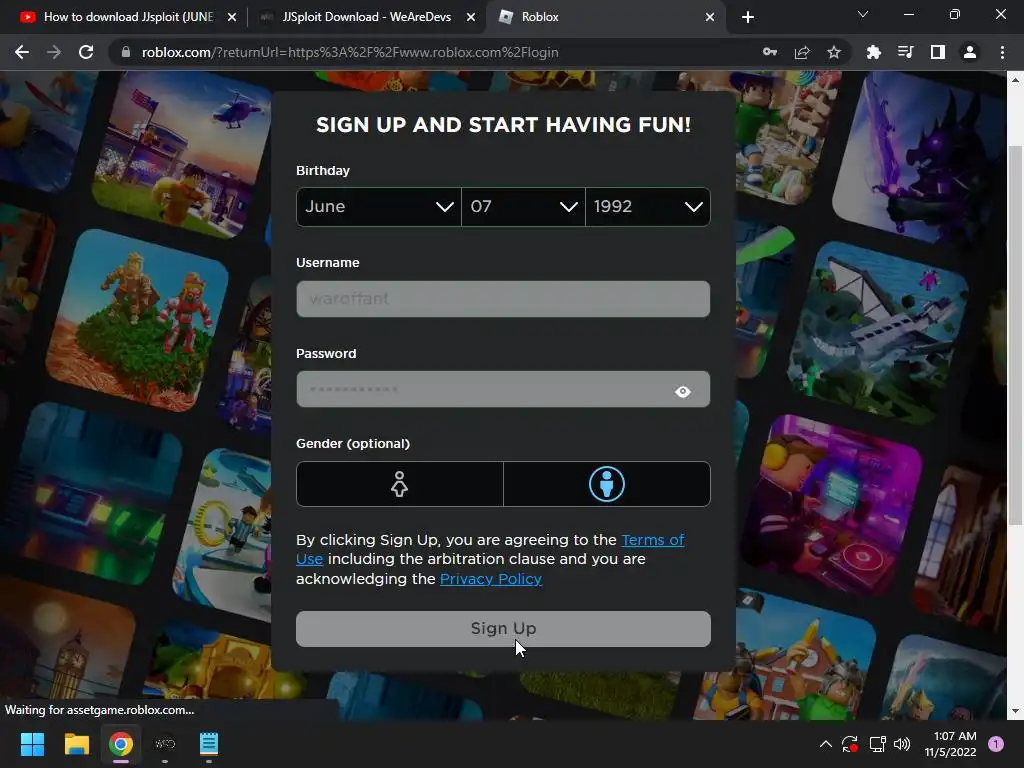Screen dimensions: 1024x768
Task: Open the tab search chevron
Action: (x=863, y=14)
